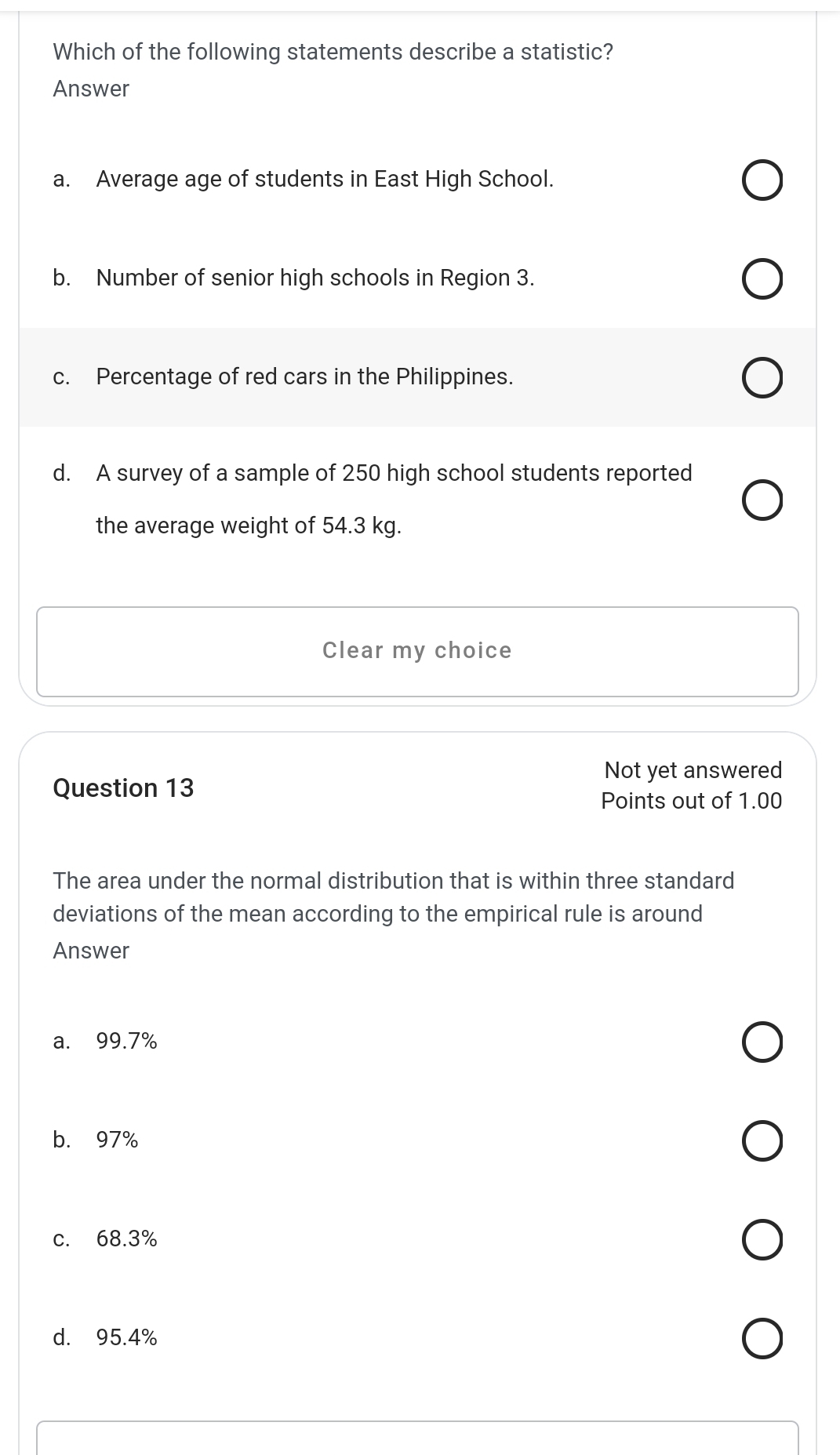Viewport: 840px width, 1455px height.
Task: Click the '97%' answer label text
Action: click(118, 1140)
